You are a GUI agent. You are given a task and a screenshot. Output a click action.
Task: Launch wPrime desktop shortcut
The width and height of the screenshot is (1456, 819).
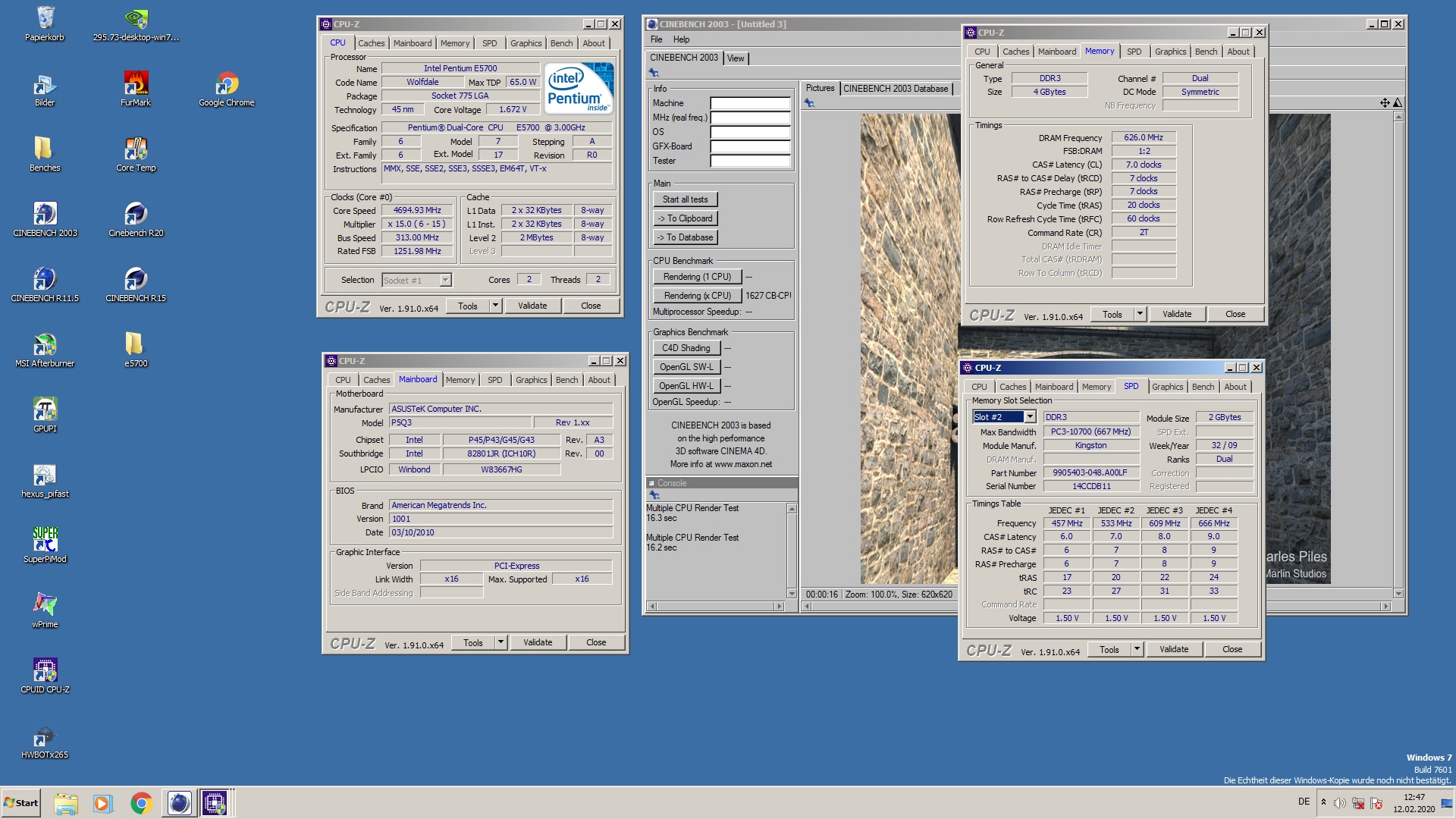tap(45, 611)
